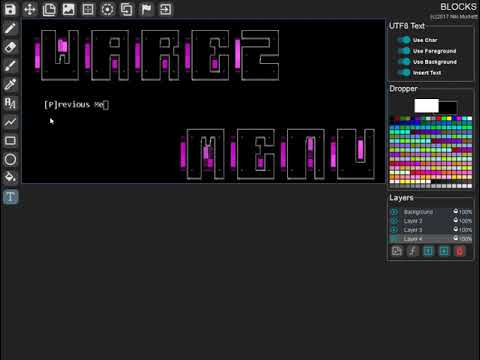Click the Background layer 100% opacity control
Image resolution: width=480 pixels, height=360 pixels.
point(462,212)
